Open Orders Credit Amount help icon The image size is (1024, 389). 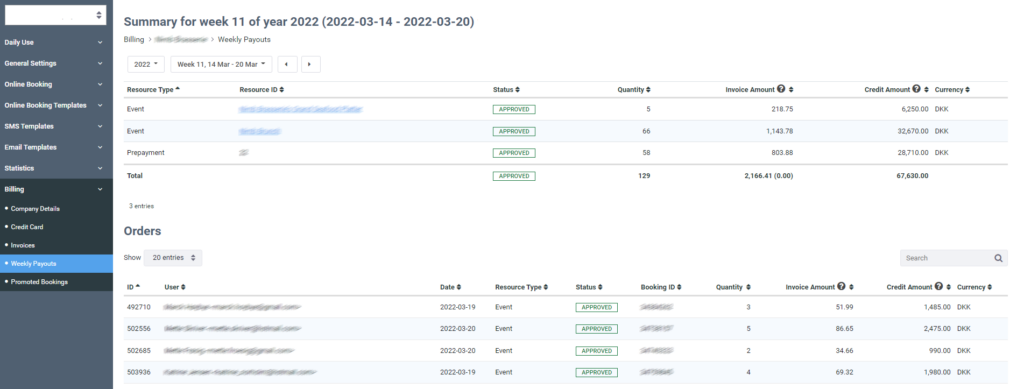pyautogui.click(x=938, y=287)
